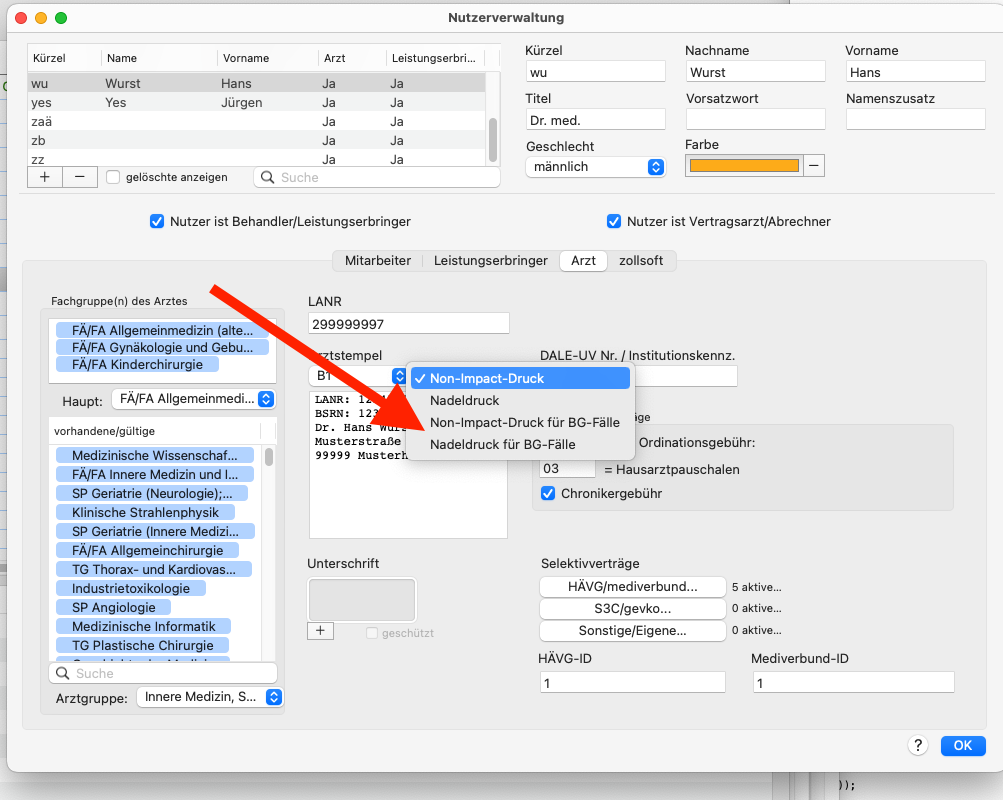Select 'SP Angiologie' in available list
The image size is (1003, 800).
pos(114,608)
